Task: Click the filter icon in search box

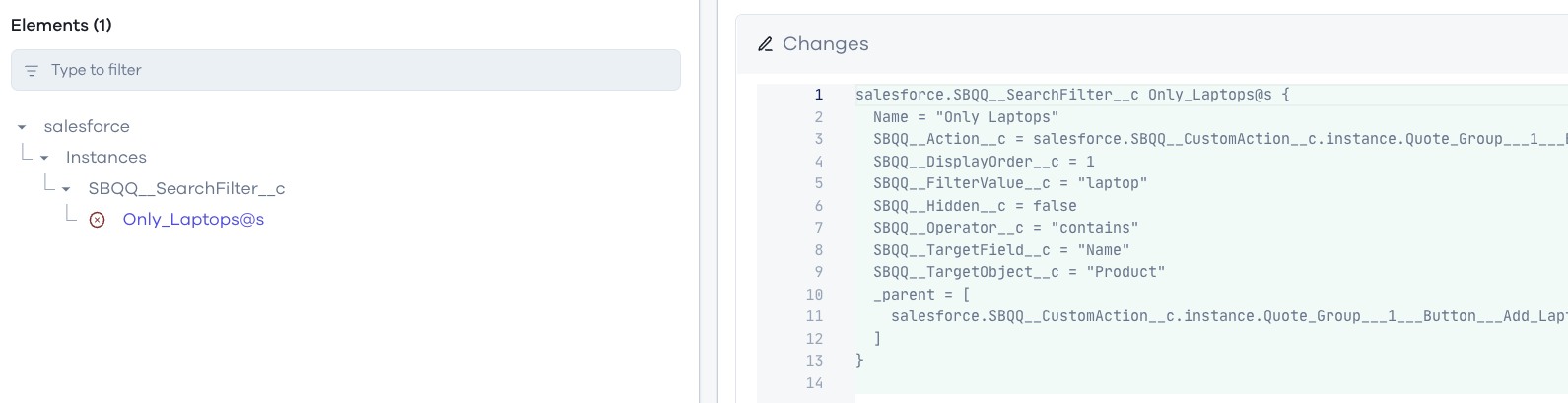Action: [32, 71]
